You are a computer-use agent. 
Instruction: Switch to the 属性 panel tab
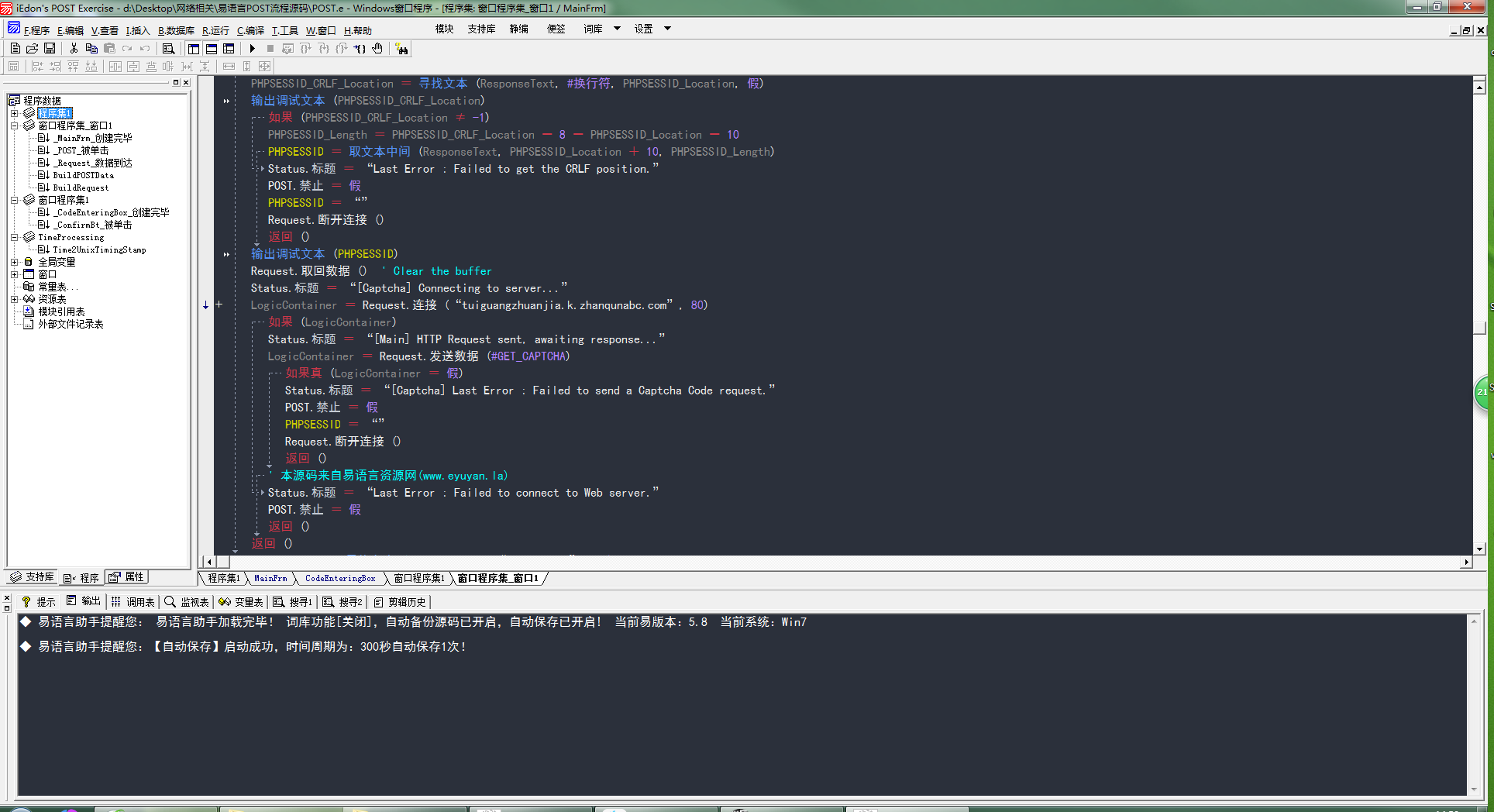(126, 577)
